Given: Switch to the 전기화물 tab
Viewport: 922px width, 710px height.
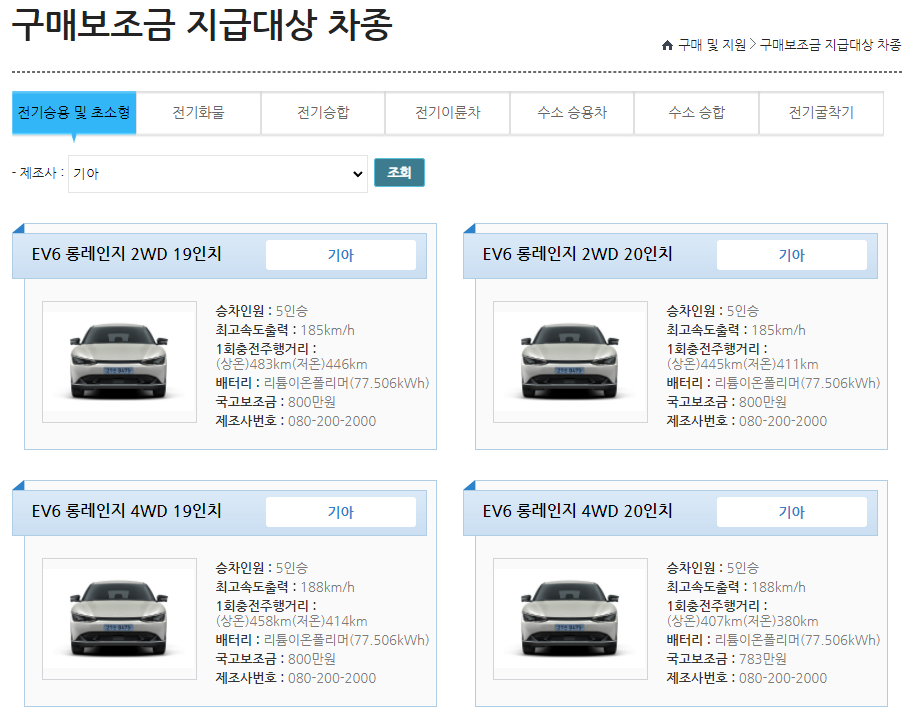Looking at the screenshot, I should pos(199,112).
